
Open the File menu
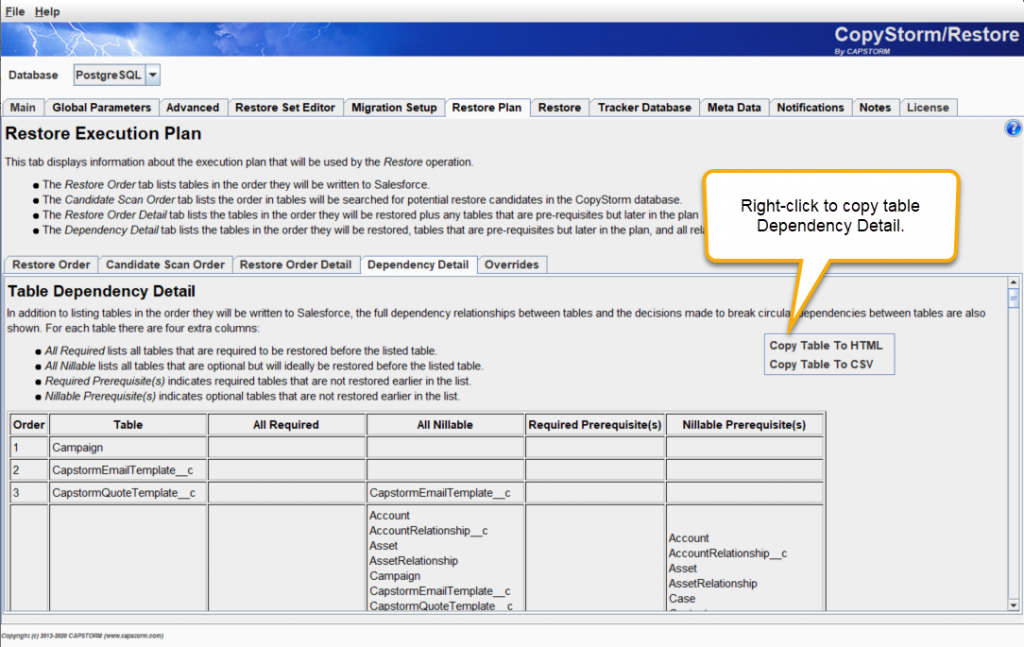point(14,11)
